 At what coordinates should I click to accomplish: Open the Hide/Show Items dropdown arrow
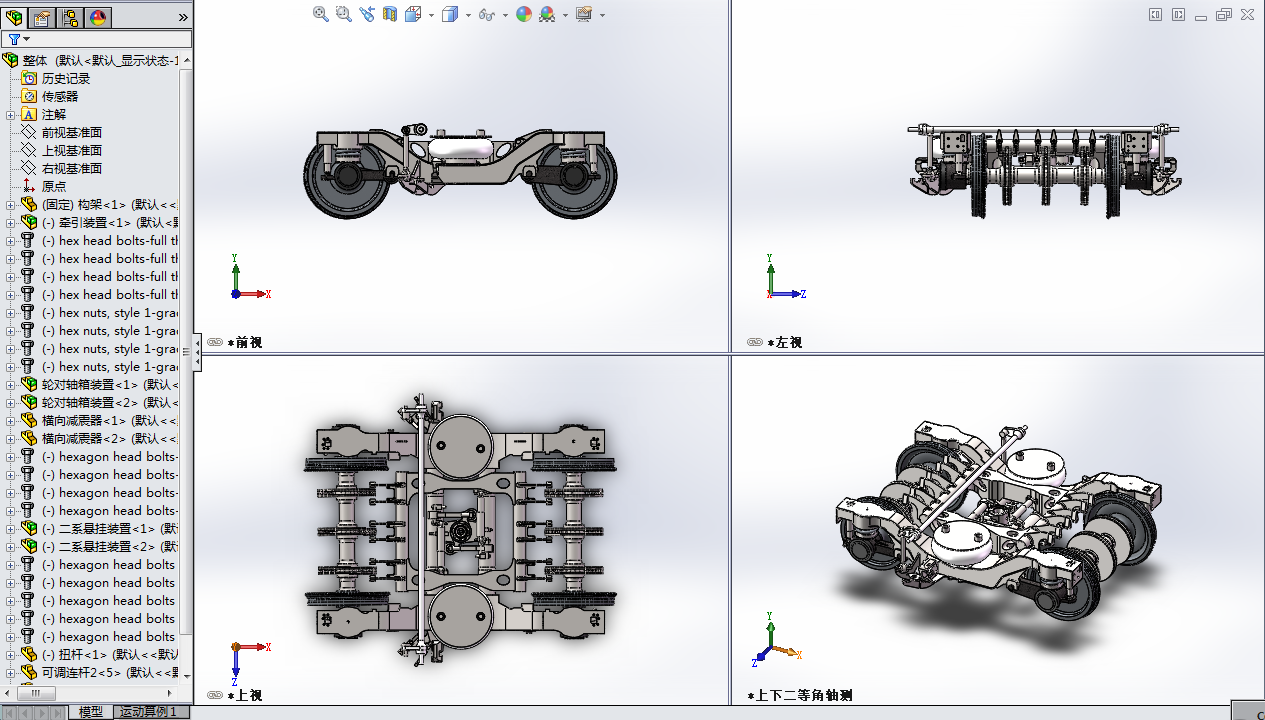[x=505, y=15]
